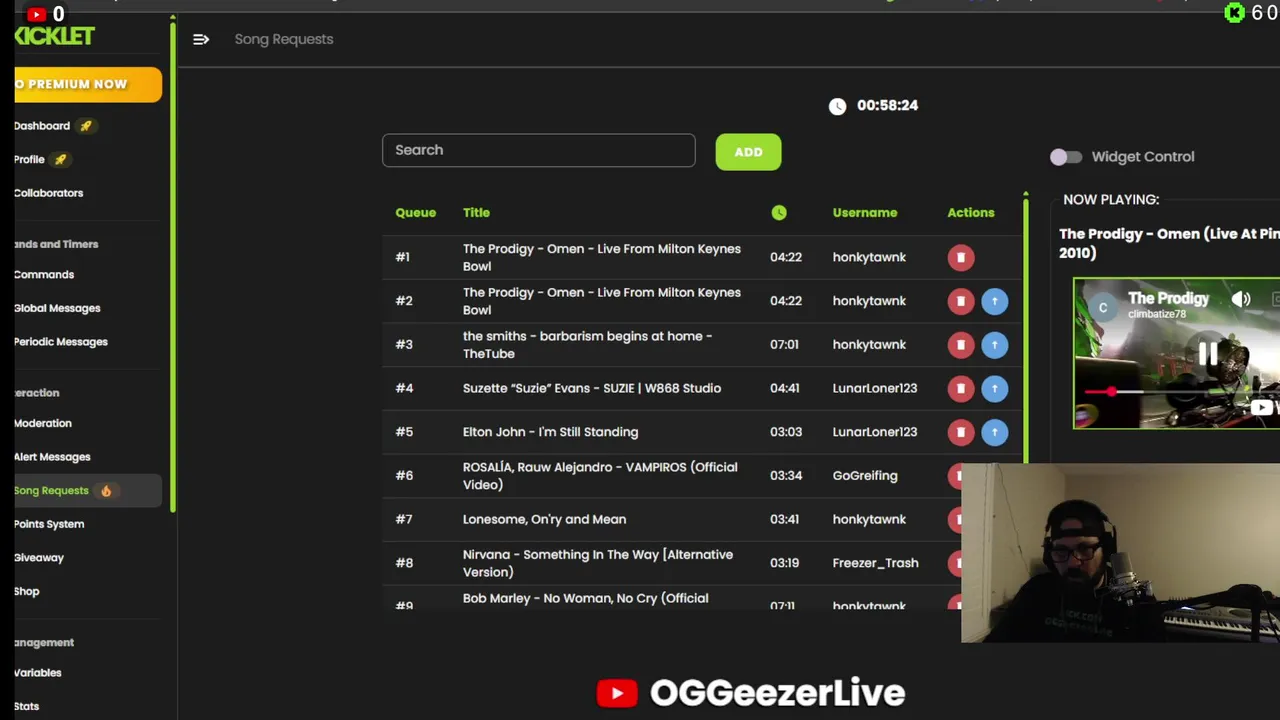
Task: Click the Song Requests page heading
Action: pyautogui.click(x=284, y=39)
